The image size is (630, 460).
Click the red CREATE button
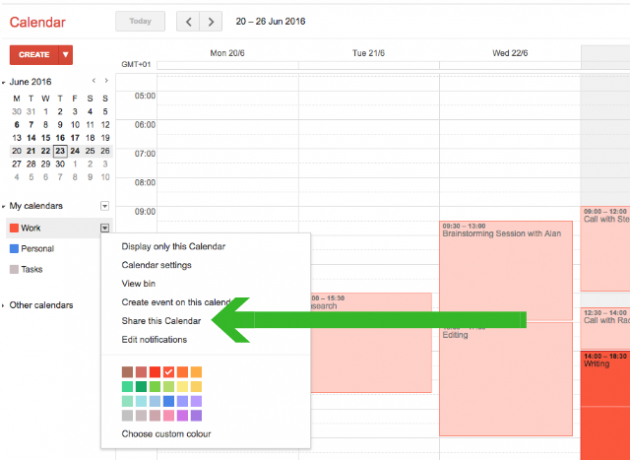34,55
